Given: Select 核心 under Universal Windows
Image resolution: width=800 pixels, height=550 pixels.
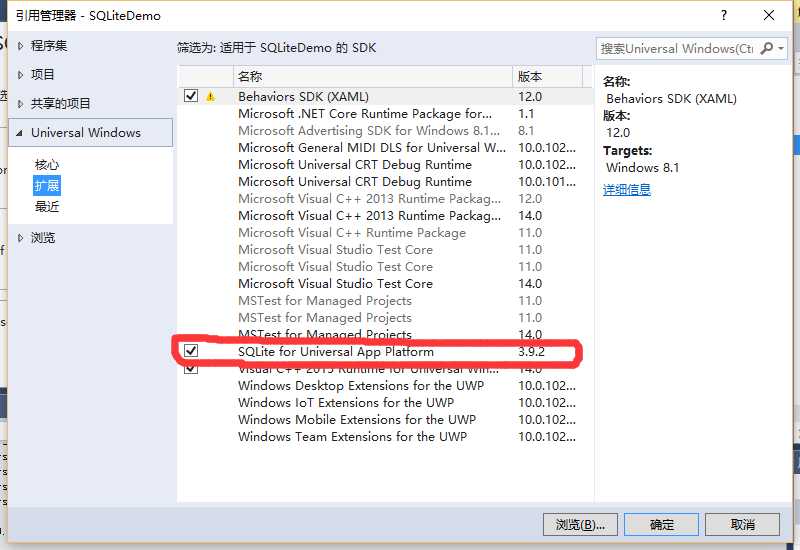Looking at the screenshot, I should tap(46, 165).
